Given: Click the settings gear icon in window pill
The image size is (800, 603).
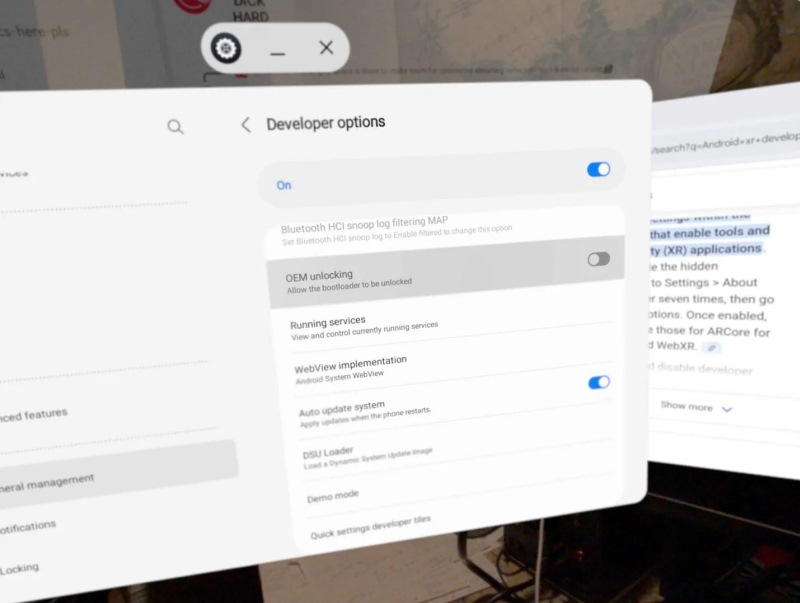Looking at the screenshot, I should click(x=227, y=48).
